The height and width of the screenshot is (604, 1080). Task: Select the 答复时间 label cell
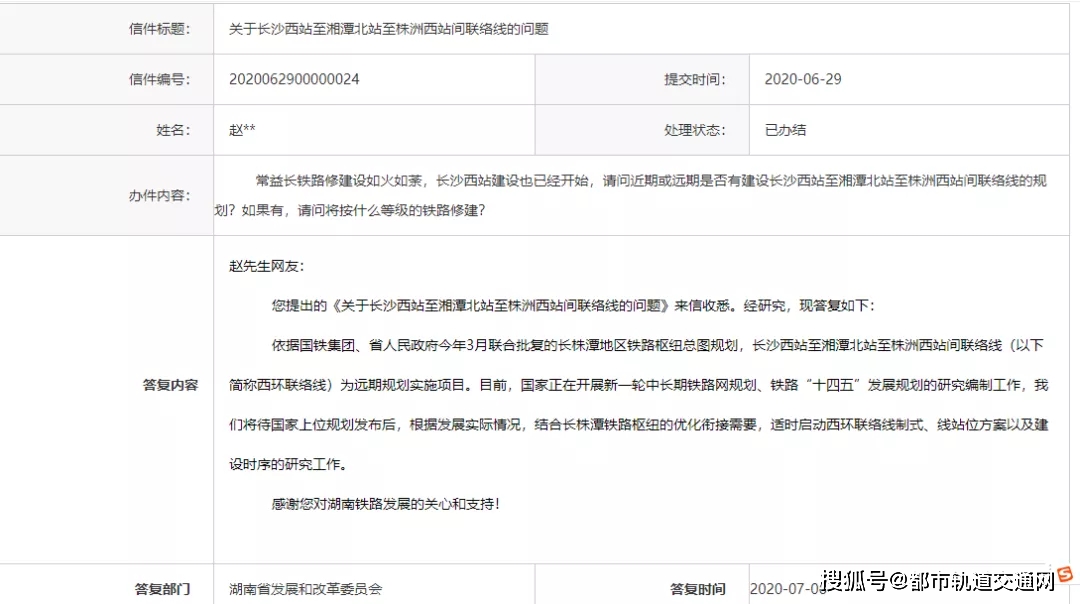click(697, 589)
